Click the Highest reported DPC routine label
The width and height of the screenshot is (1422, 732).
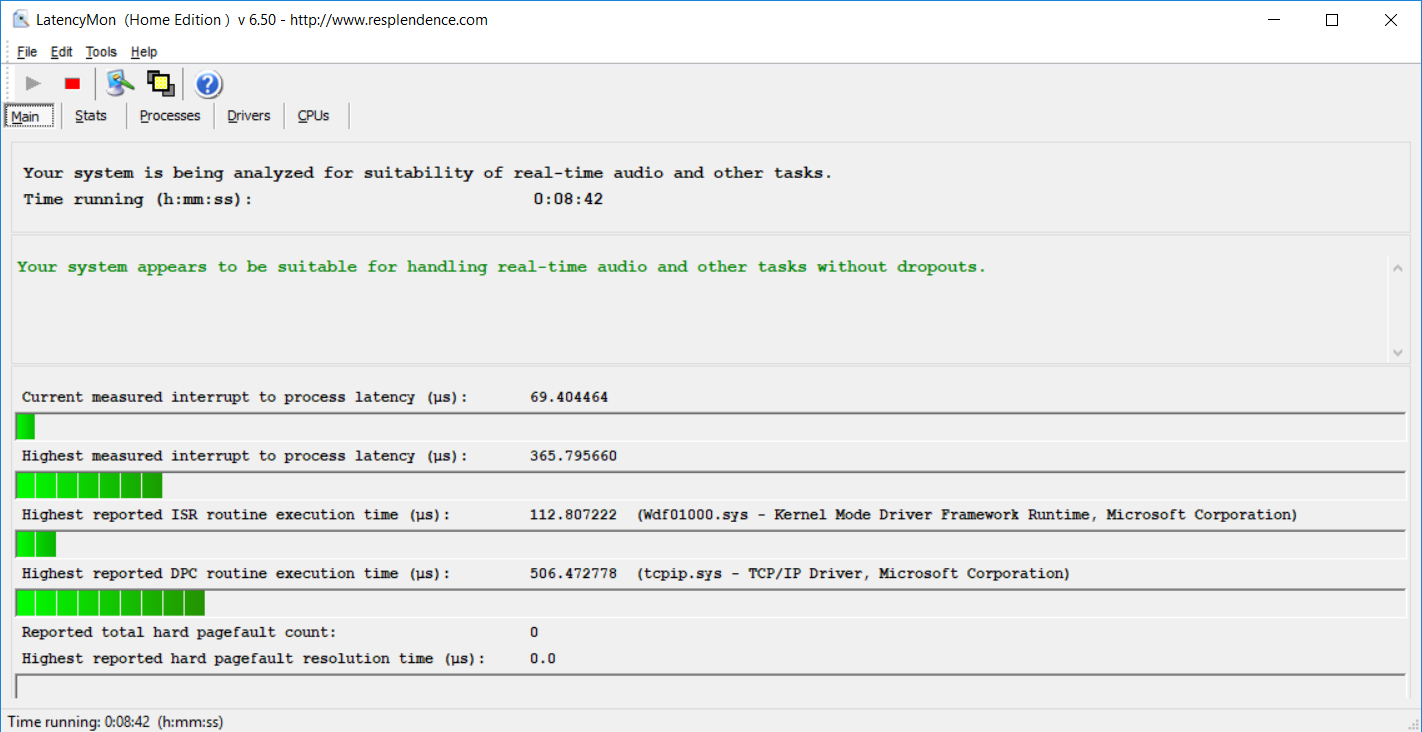pyautogui.click(x=236, y=574)
